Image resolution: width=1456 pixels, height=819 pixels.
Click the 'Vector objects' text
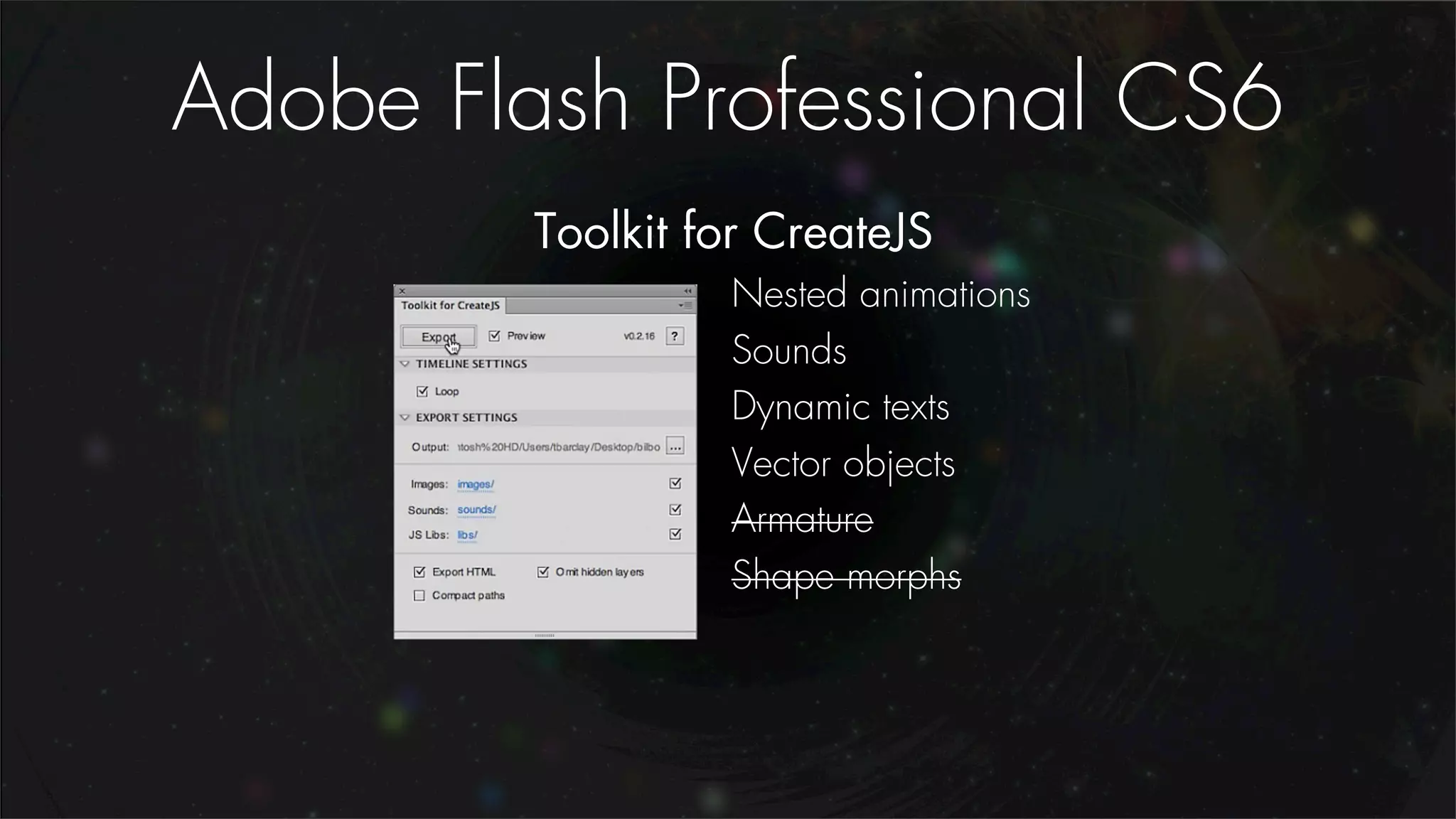[x=843, y=464]
